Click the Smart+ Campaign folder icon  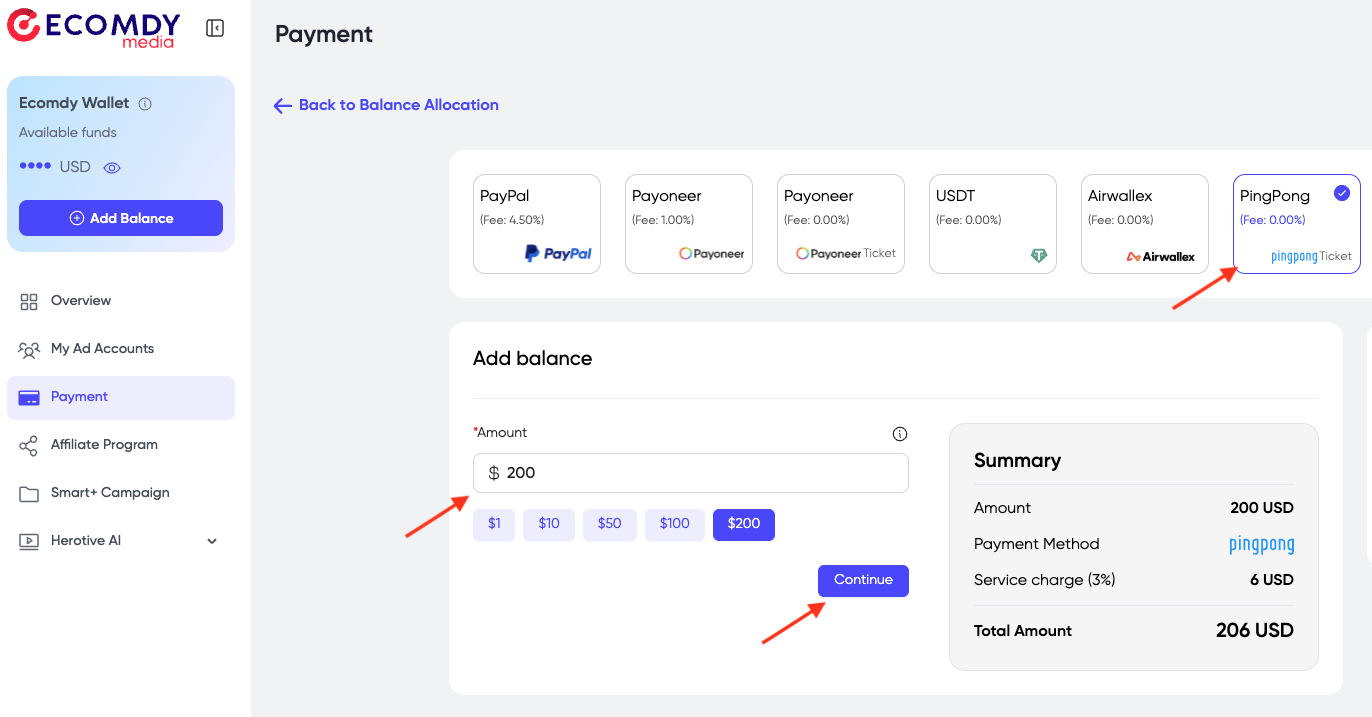pos(29,493)
